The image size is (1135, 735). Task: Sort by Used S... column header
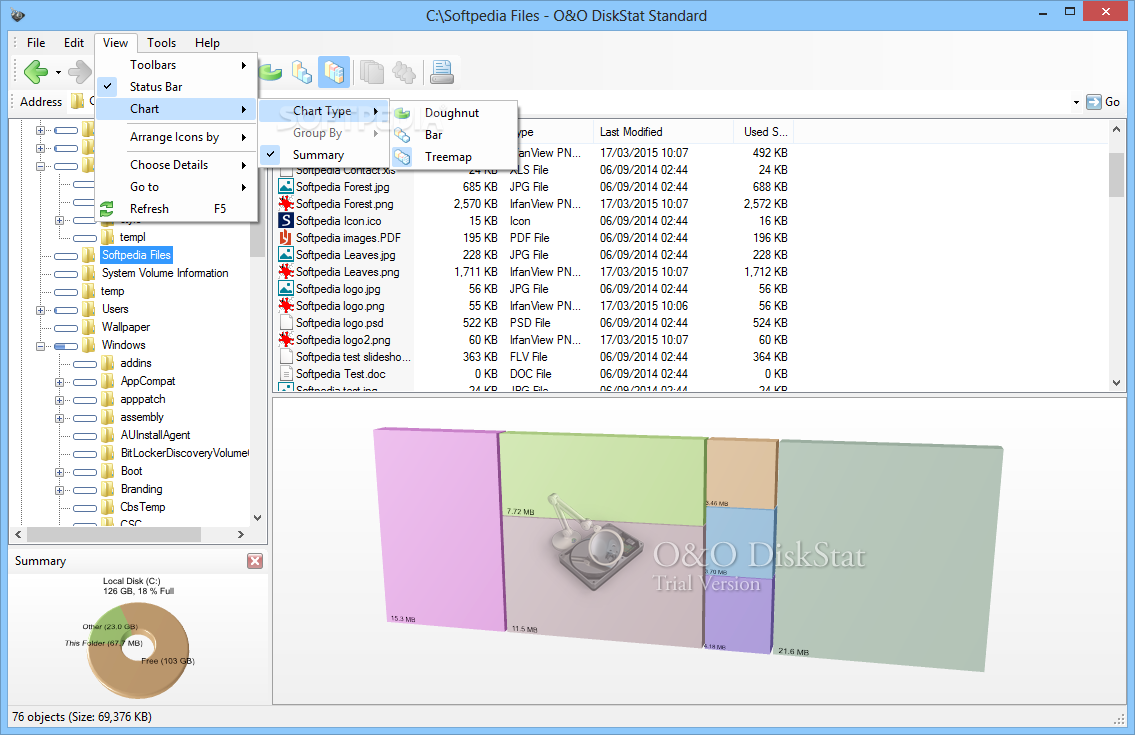[x=765, y=132]
